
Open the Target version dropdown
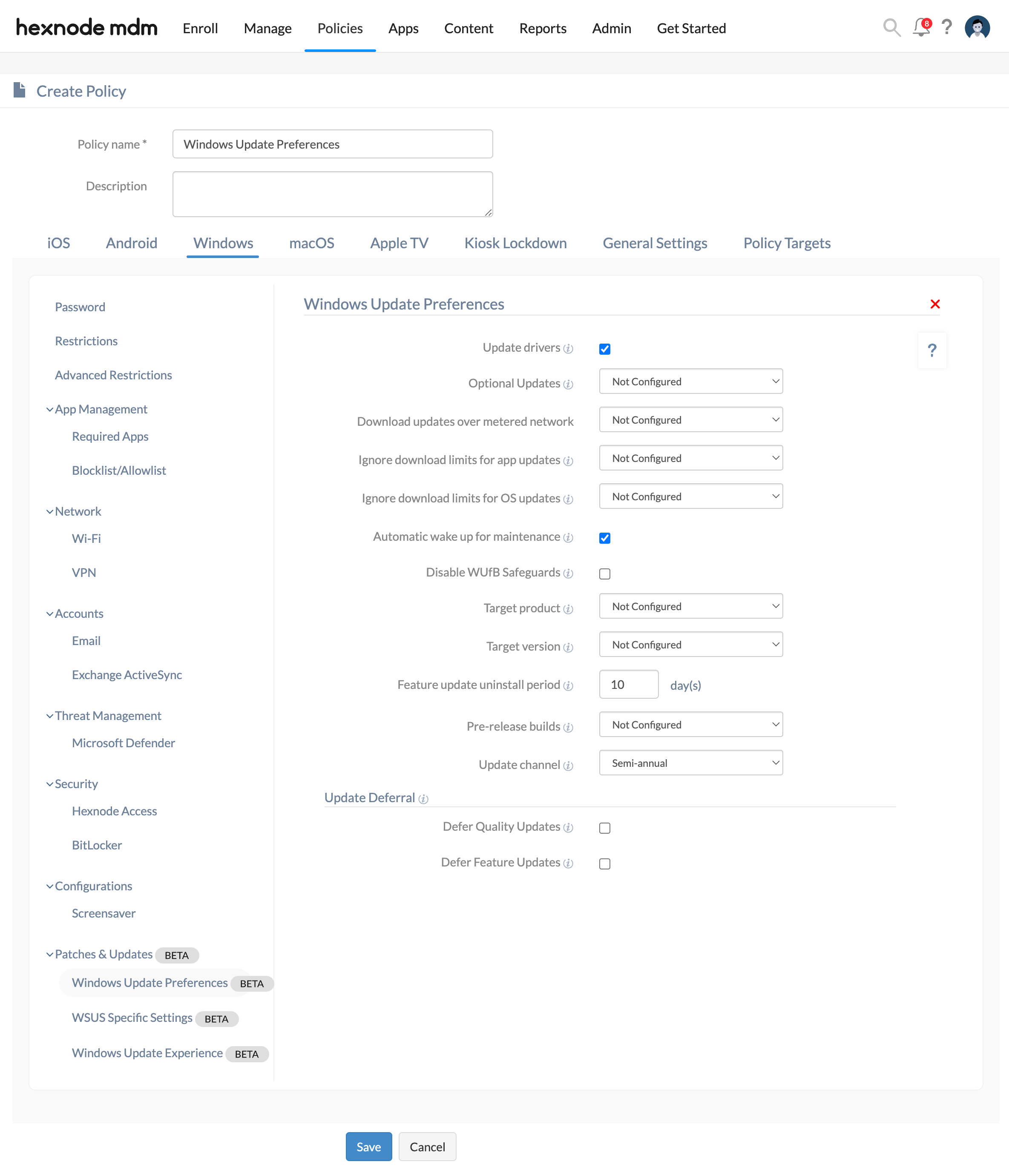[690, 644]
